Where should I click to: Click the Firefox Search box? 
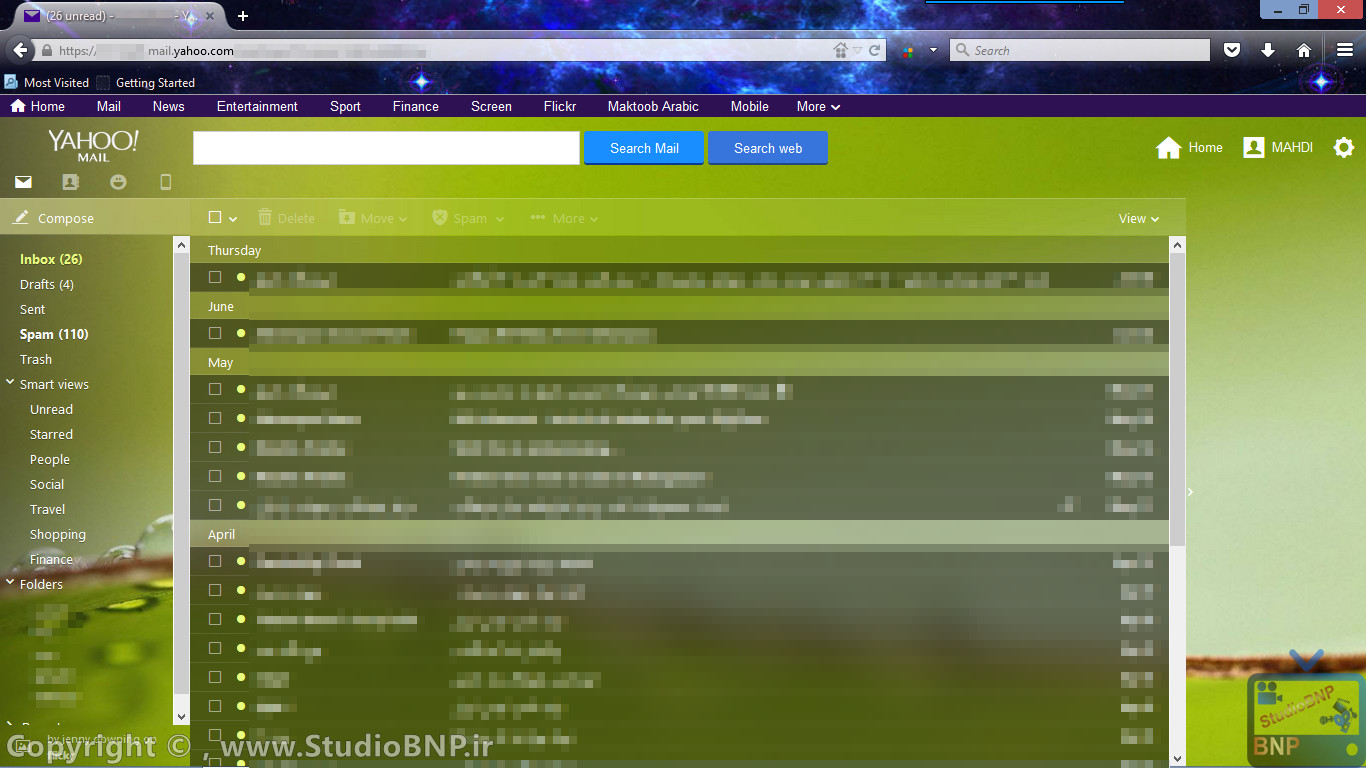[x=1080, y=50]
